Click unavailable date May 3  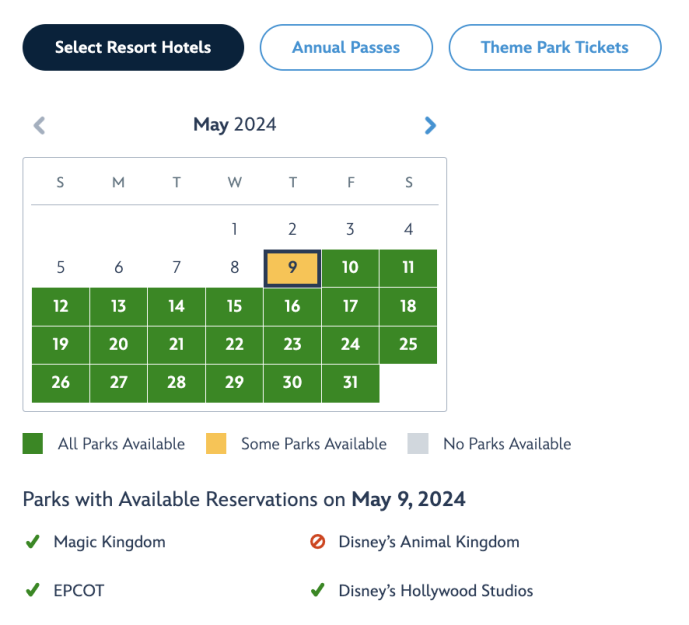tap(350, 229)
